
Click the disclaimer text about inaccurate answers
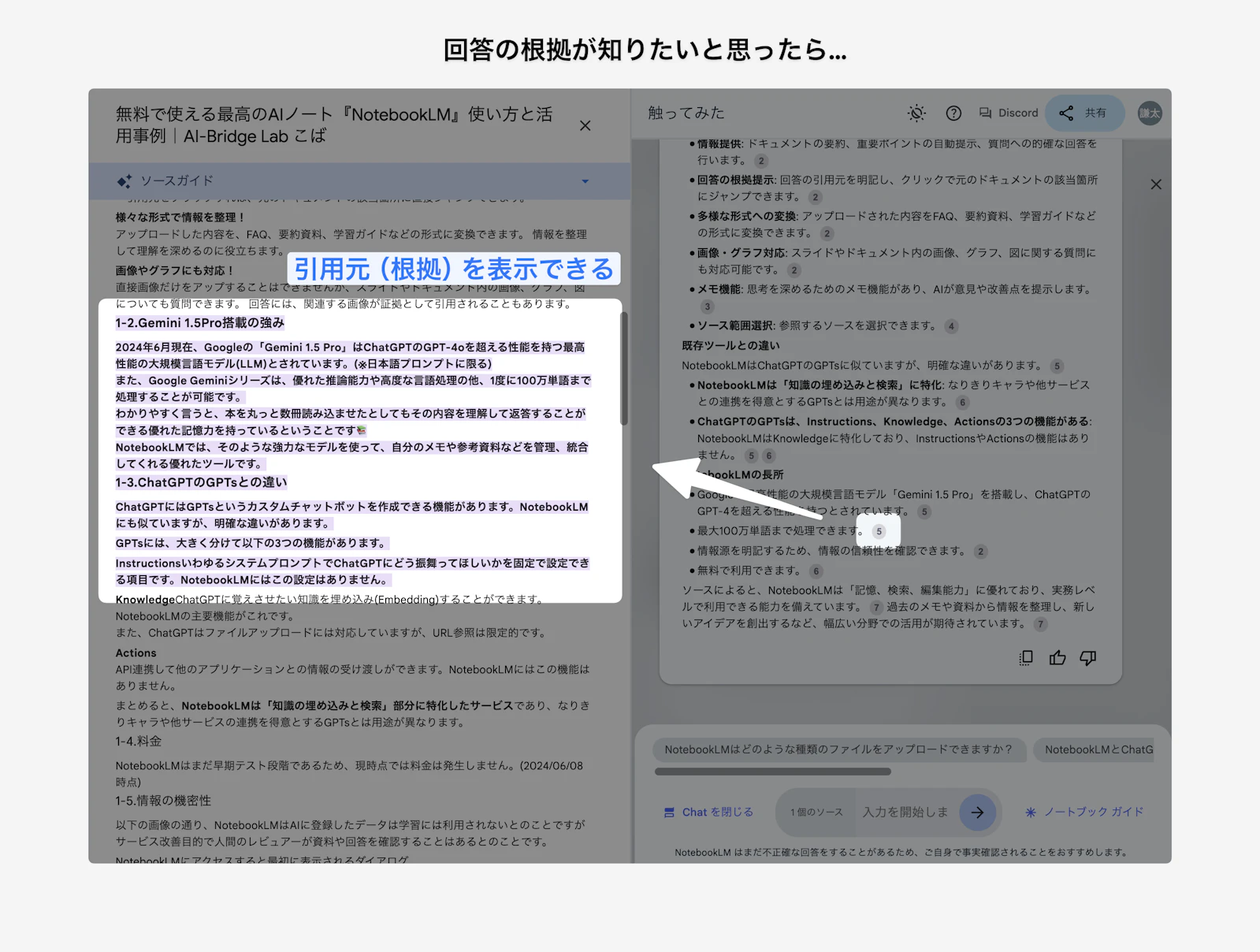pos(901,853)
